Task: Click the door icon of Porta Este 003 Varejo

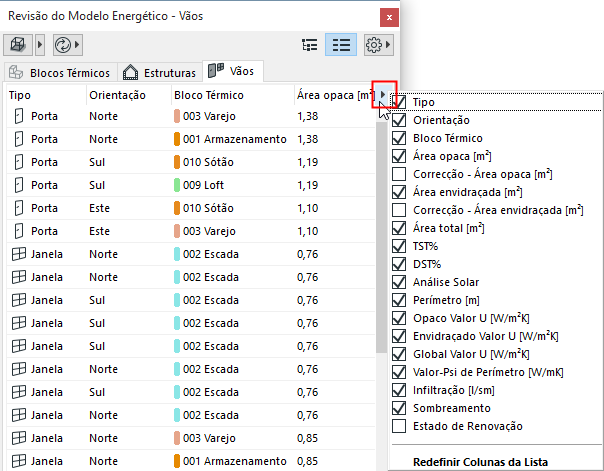Action: (19, 231)
